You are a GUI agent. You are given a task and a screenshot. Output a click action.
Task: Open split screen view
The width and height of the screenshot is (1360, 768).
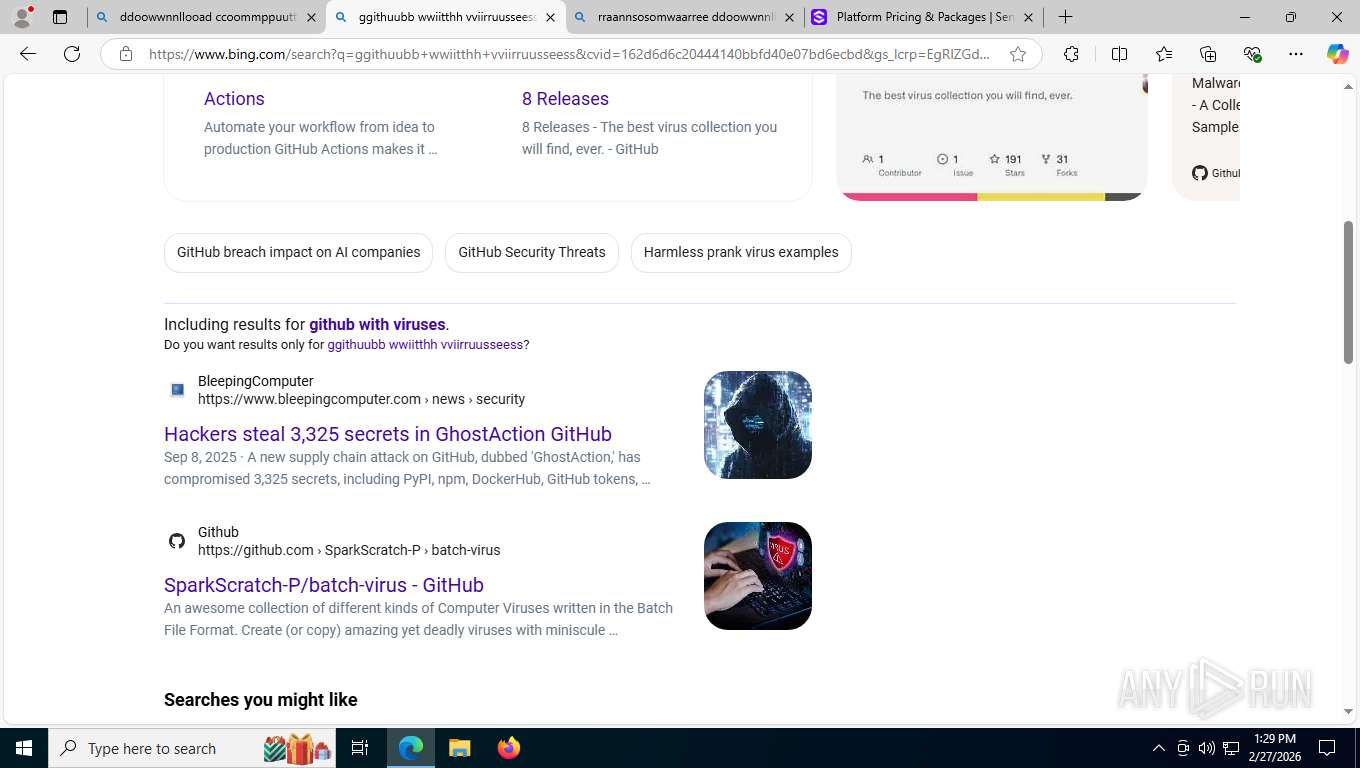[x=1119, y=54]
